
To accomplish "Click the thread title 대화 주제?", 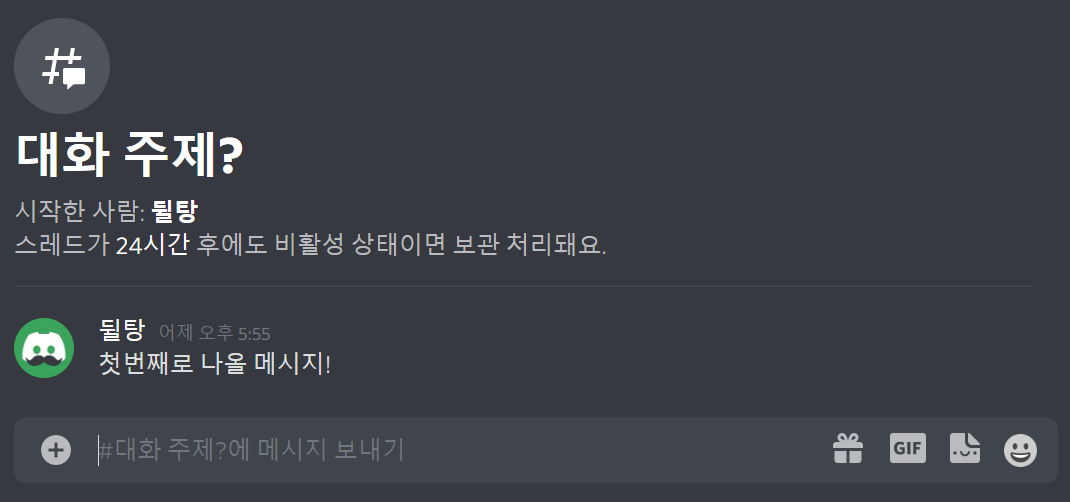I will [129, 156].
